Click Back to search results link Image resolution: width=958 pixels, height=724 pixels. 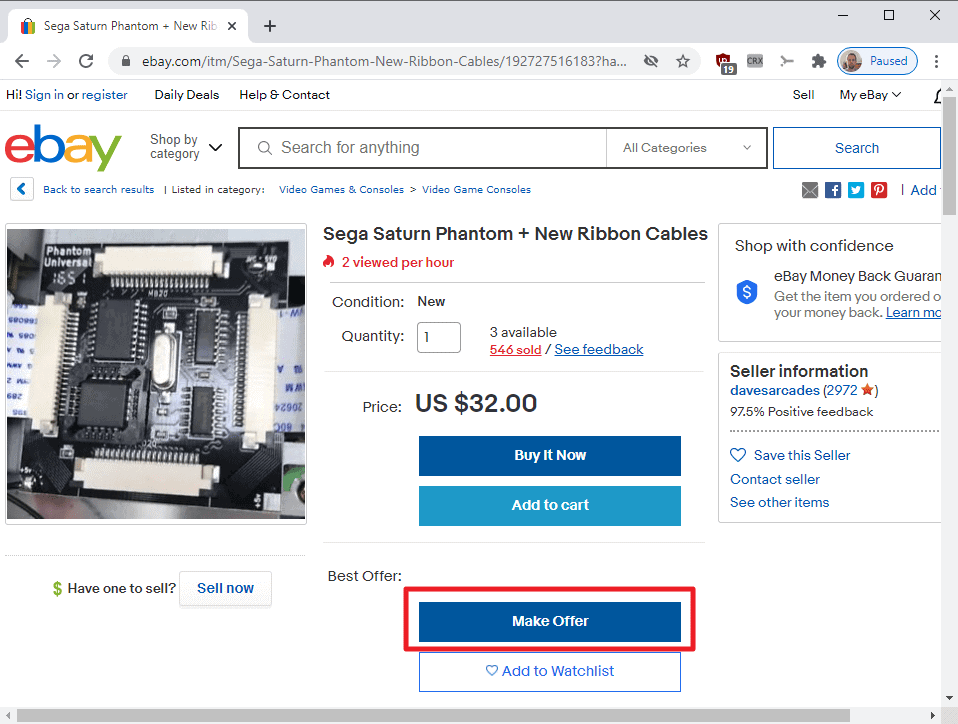point(98,189)
